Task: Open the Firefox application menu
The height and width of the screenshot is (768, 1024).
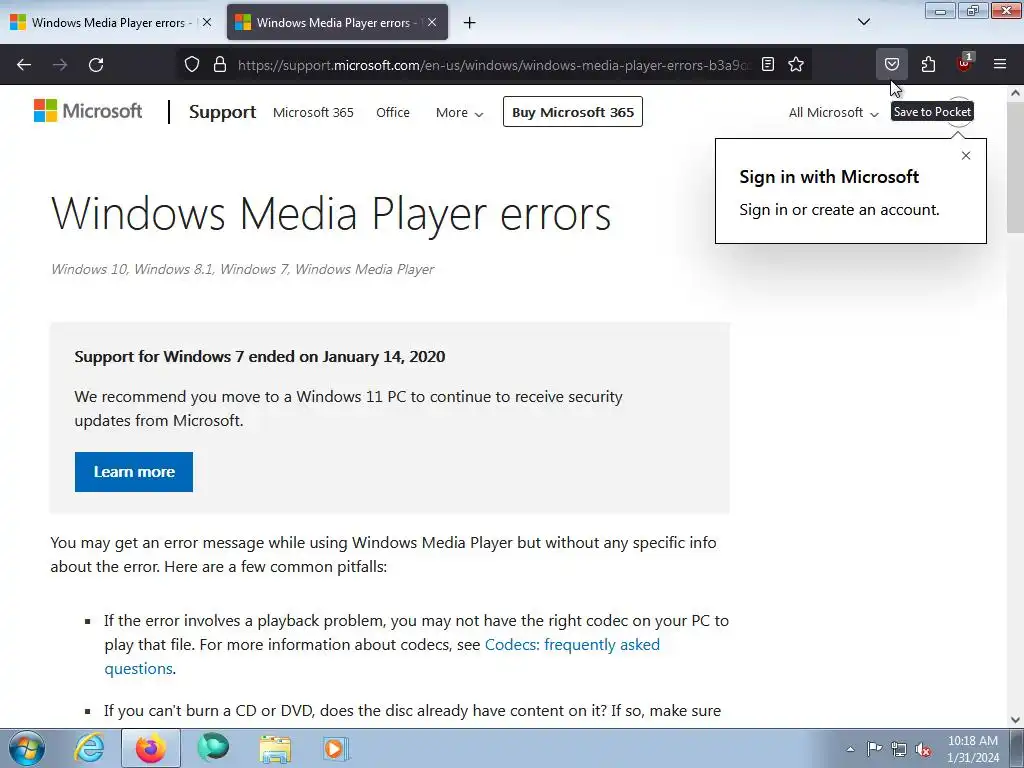Action: coord(1000,65)
